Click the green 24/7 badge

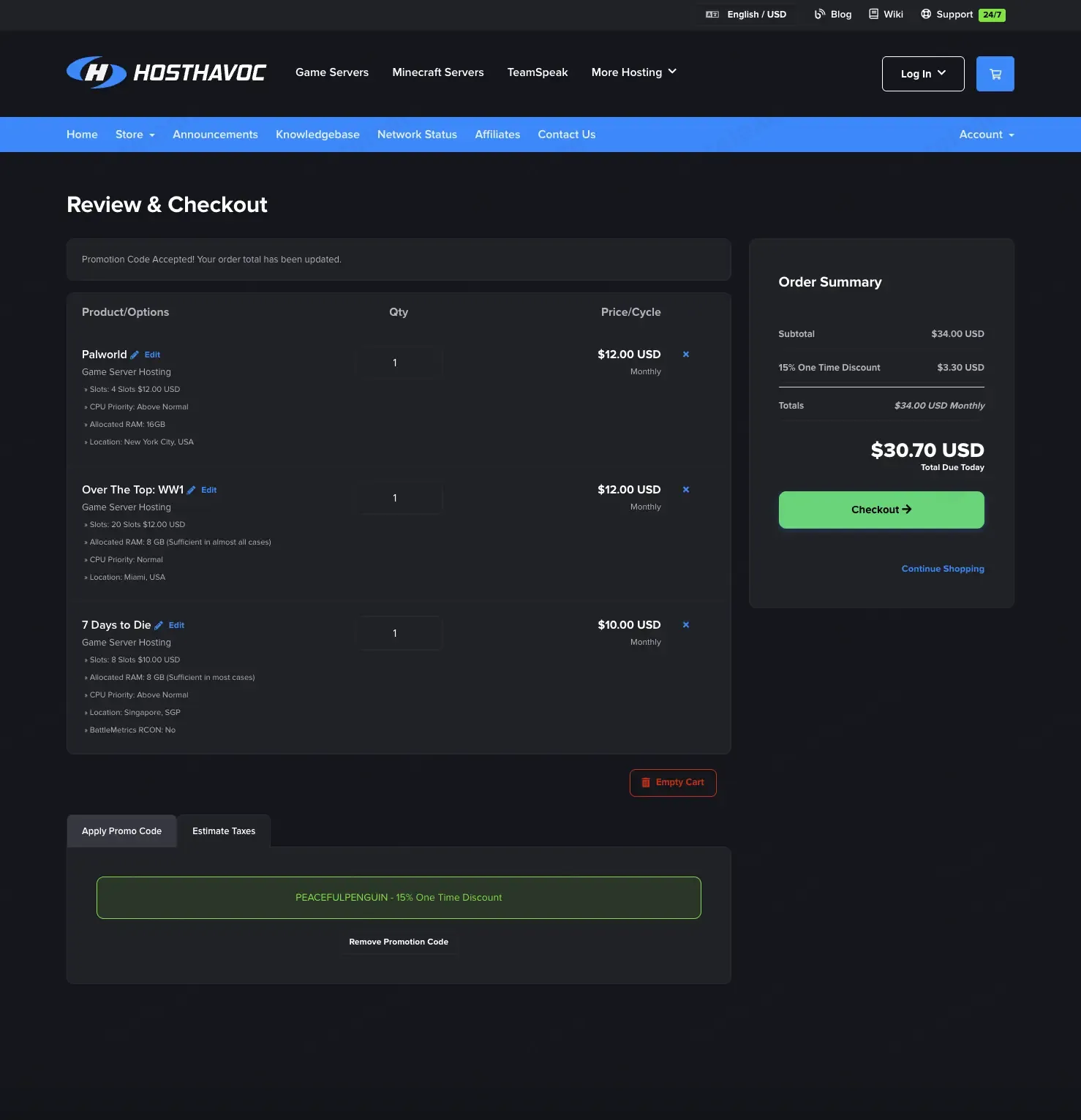coord(992,15)
